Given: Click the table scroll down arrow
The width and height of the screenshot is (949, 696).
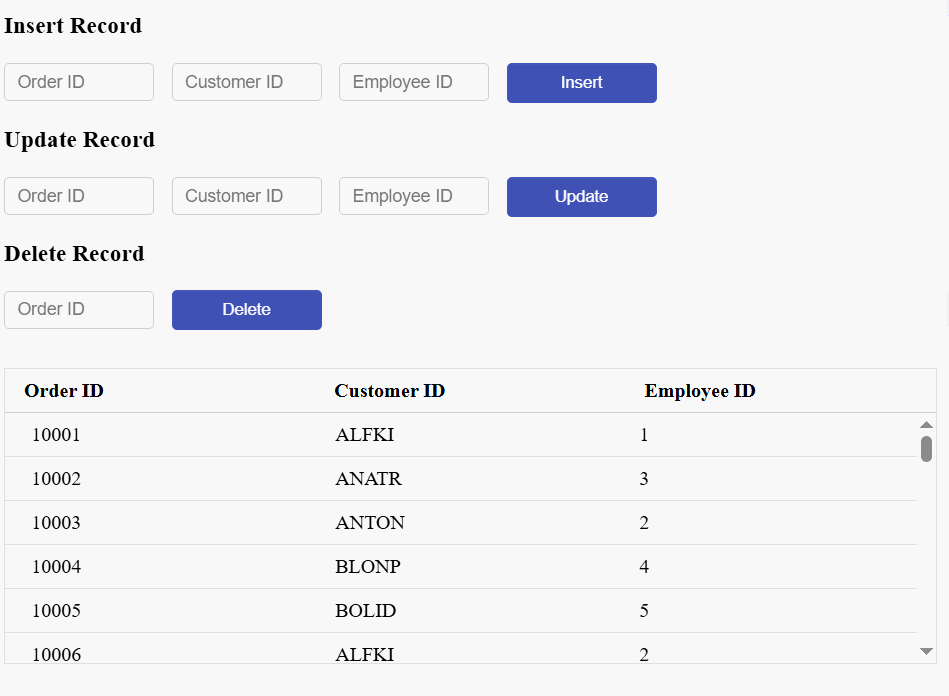Looking at the screenshot, I should click(x=926, y=651).
